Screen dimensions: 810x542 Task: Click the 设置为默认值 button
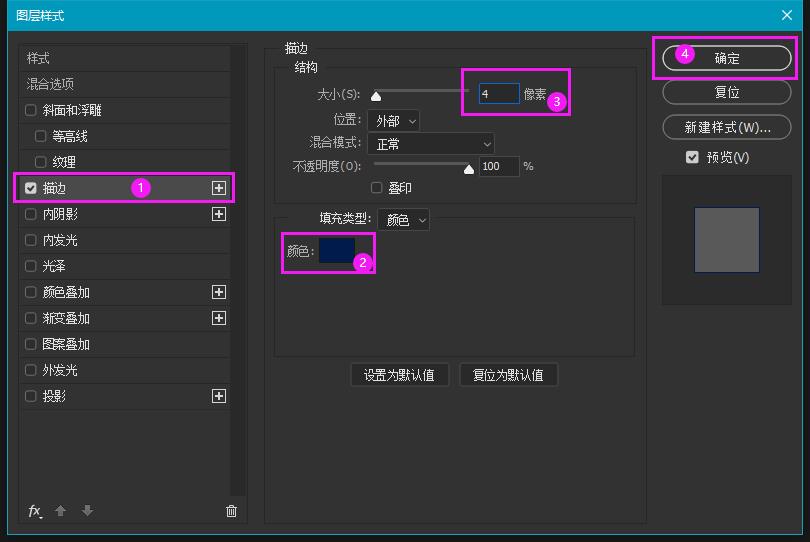click(x=399, y=375)
